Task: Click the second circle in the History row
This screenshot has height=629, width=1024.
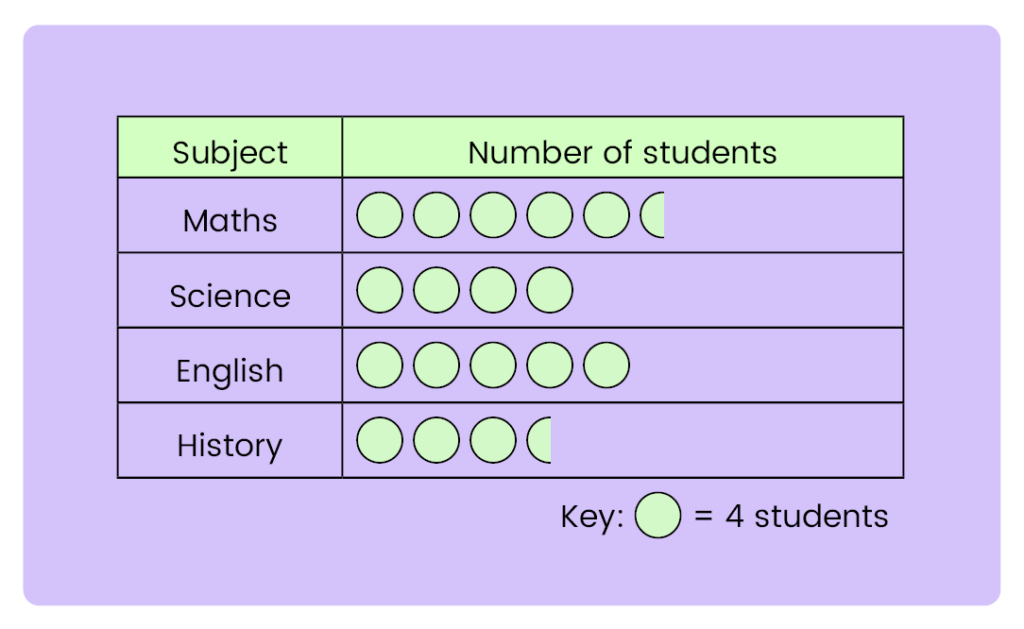Action: pyautogui.click(x=436, y=441)
